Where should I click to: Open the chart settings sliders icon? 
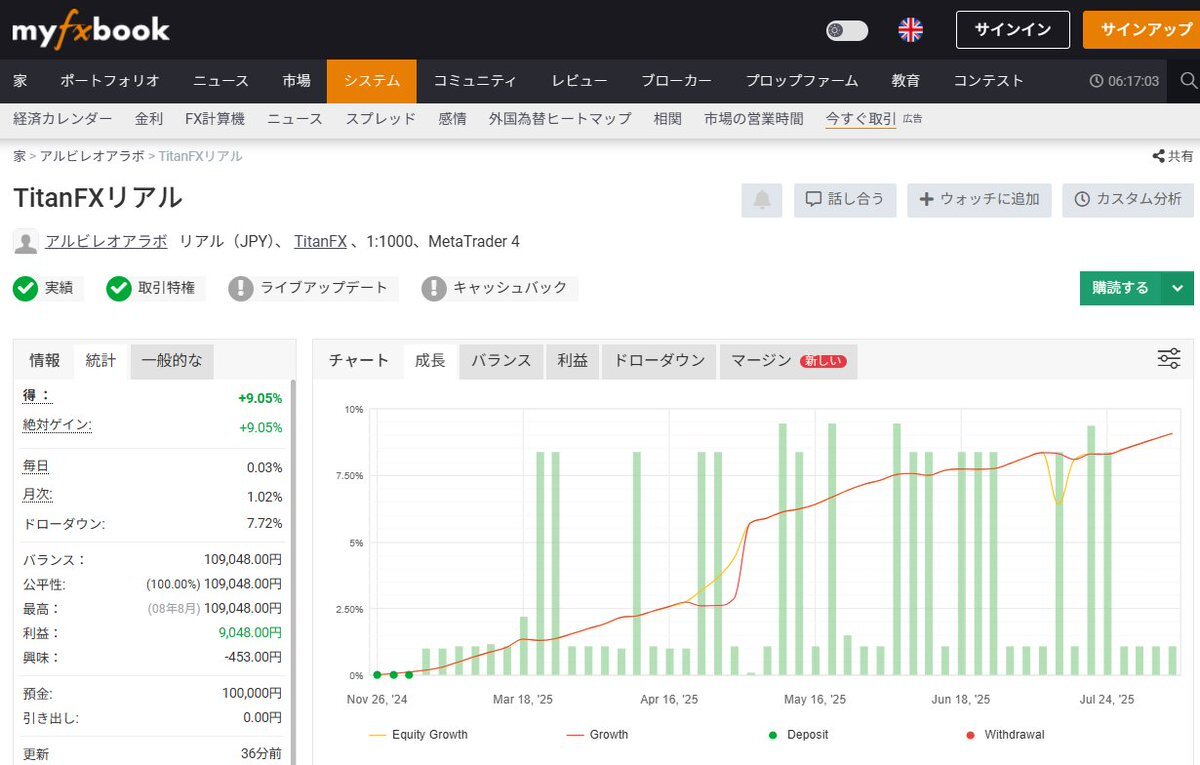pyautogui.click(x=1169, y=359)
